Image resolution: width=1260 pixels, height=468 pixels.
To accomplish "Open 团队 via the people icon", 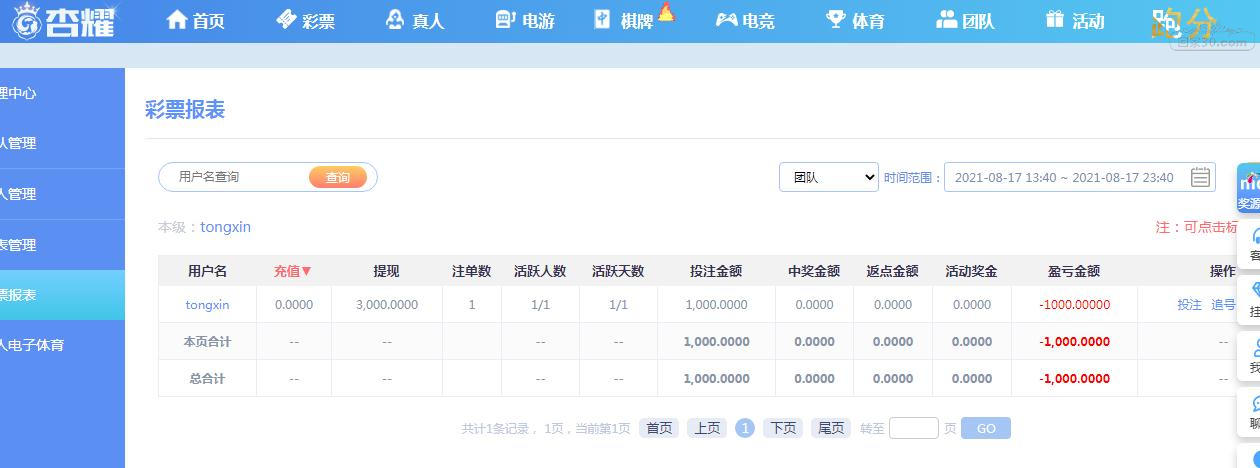I will tap(946, 20).
